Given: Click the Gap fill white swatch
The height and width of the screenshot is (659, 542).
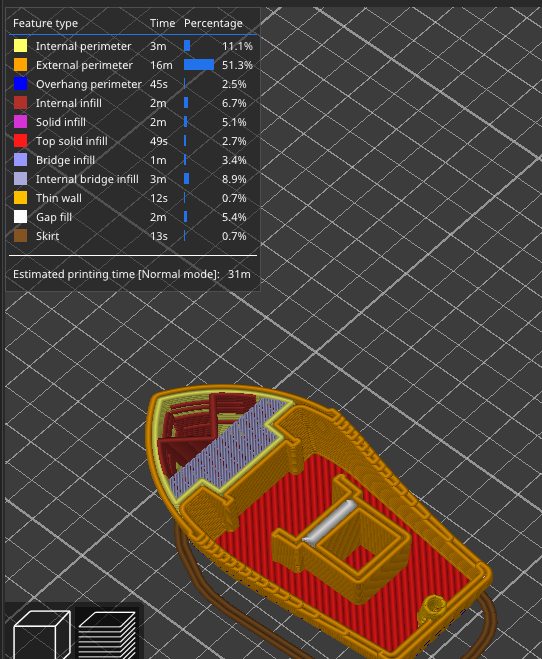Looking at the screenshot, I should point(21,217).
